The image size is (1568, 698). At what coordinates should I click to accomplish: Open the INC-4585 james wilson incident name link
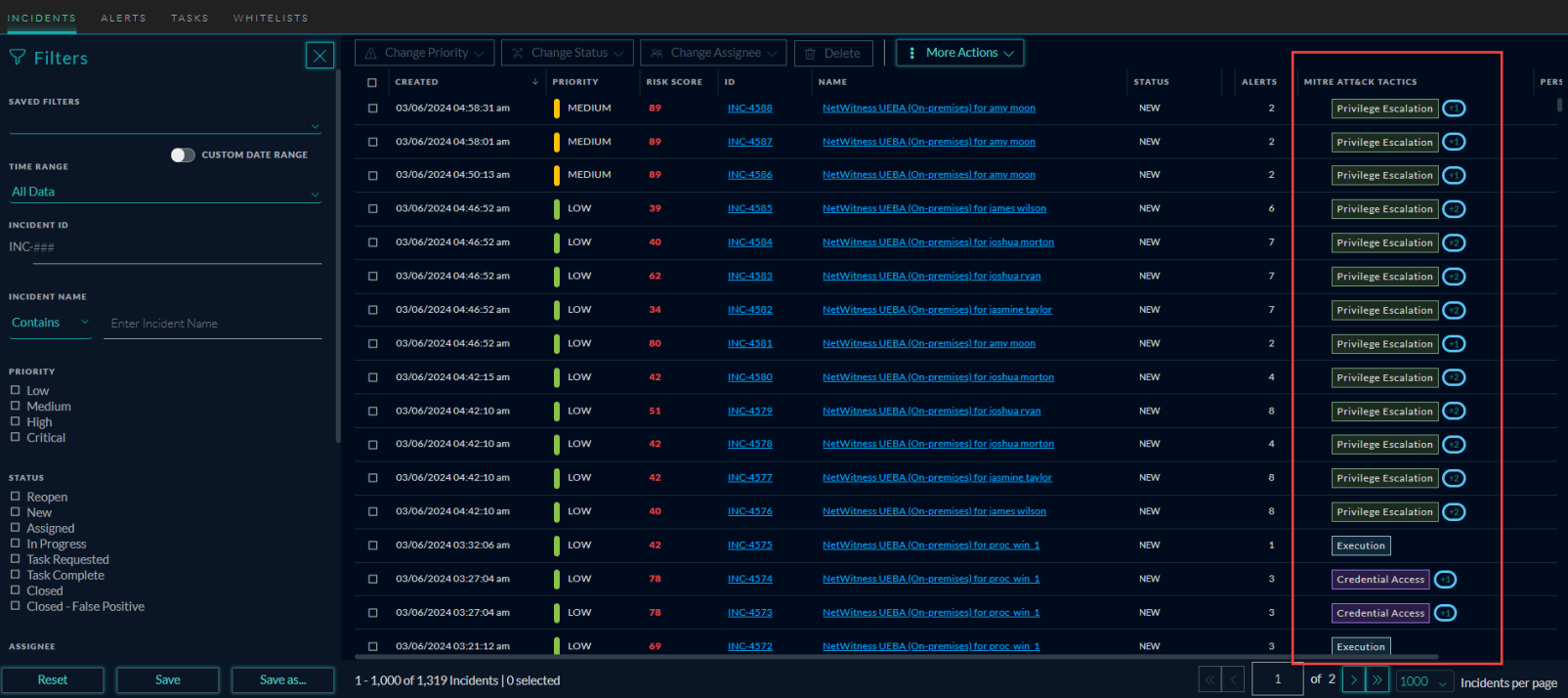point(934,208)
